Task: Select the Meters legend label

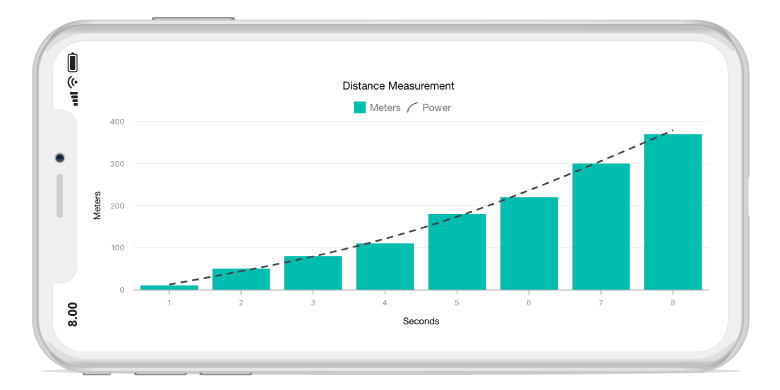Action: (x=385, y=108)
